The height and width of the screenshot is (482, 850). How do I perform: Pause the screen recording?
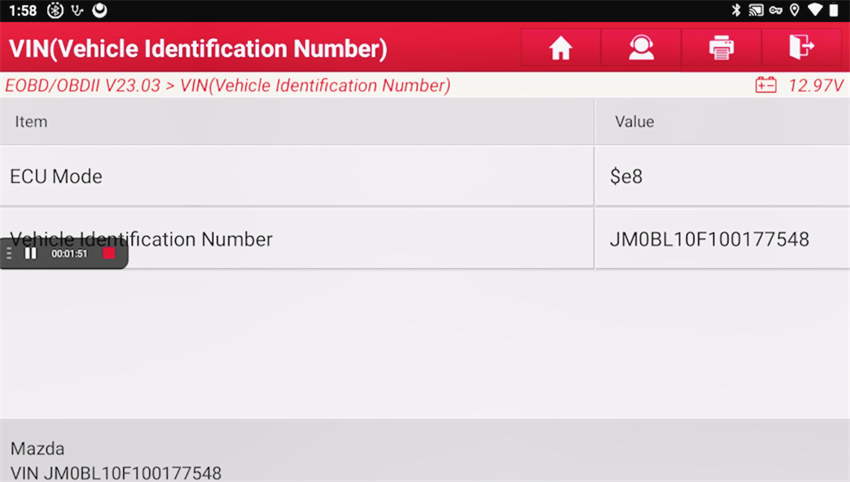pyautogui.click(x=31, y=254)
